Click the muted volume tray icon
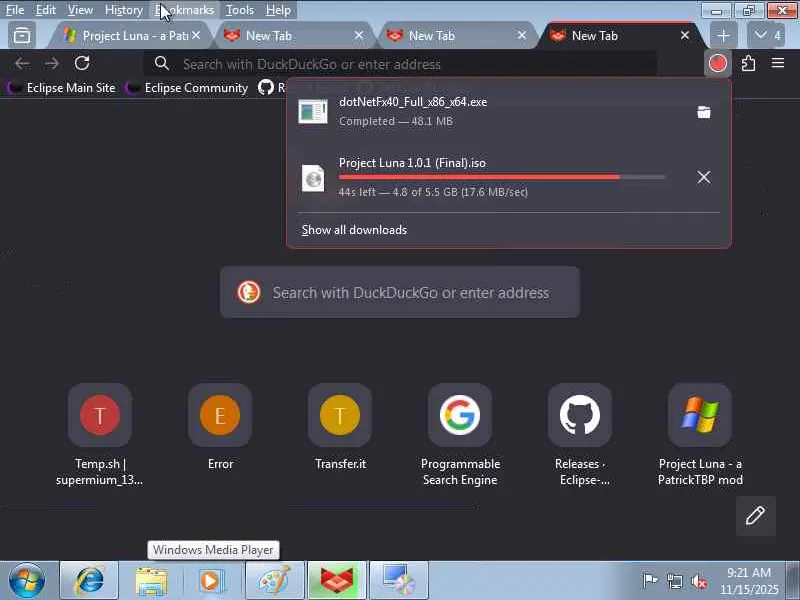 coord(698,581)
